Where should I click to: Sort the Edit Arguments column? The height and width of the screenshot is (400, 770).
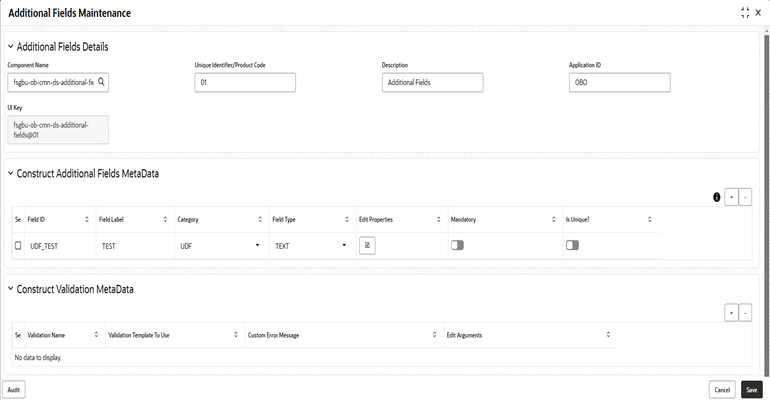[608, 335]
